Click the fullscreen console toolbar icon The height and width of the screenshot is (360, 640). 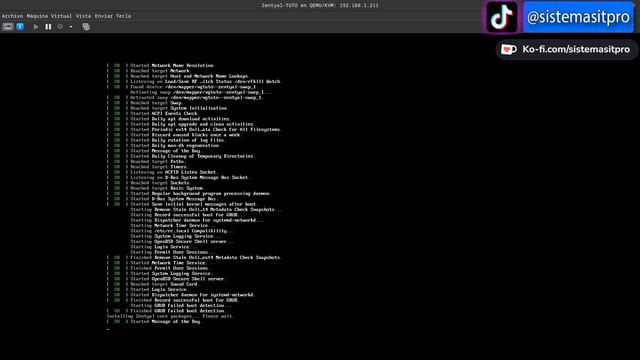click(86, 27)
